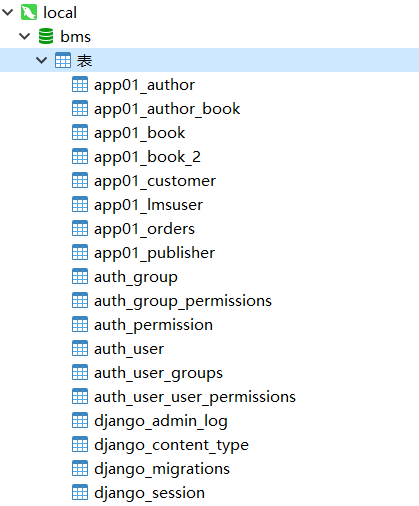Select the auth_group_permissions table name
419x506 pixels.
183,301
